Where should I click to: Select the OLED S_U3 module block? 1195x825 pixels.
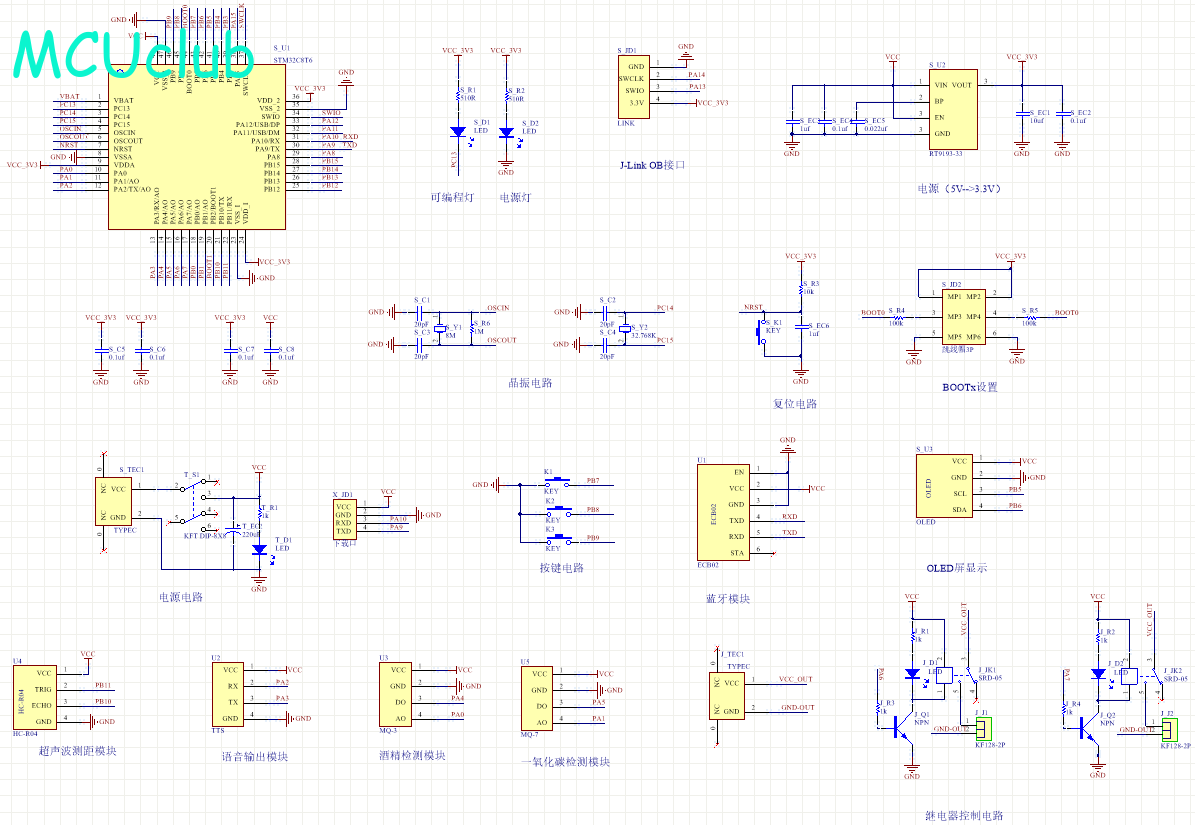[x=944, y=485]
